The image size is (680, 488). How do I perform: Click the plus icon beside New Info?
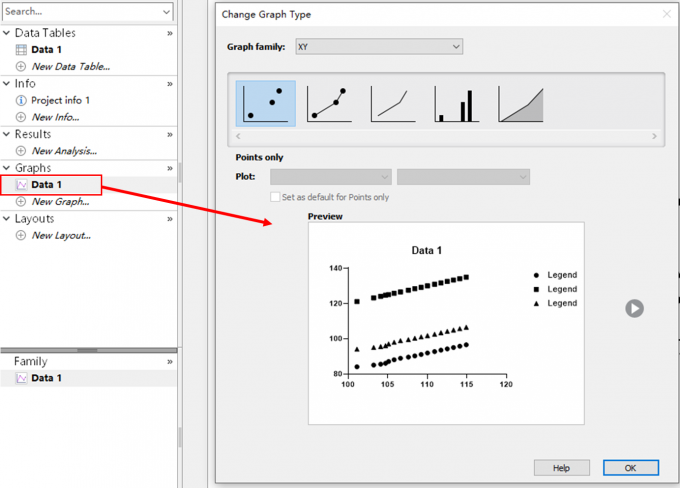coord(21,117)
